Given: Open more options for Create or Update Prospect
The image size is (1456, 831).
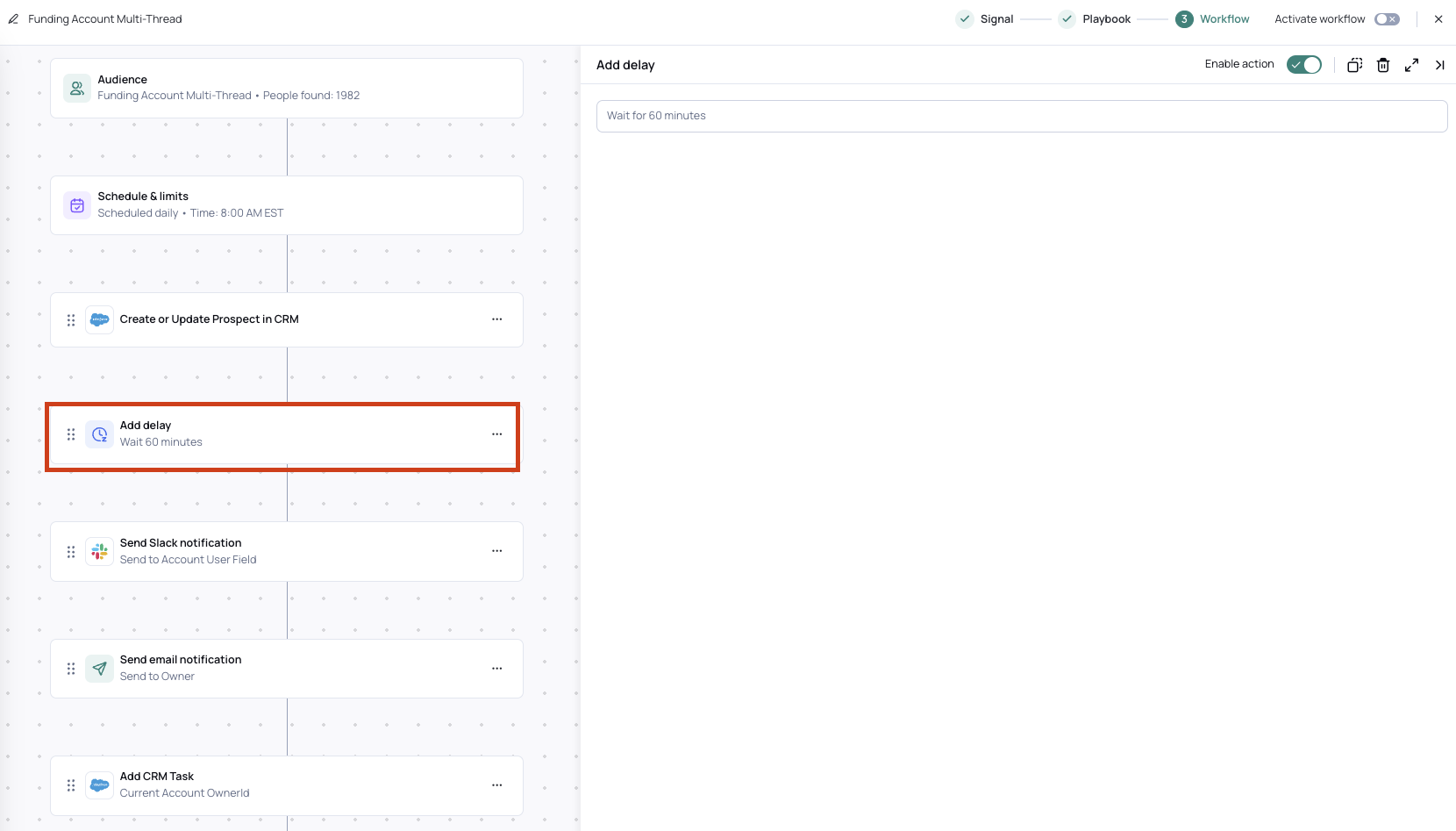Looking at the screenshot, I should (497, 319).
